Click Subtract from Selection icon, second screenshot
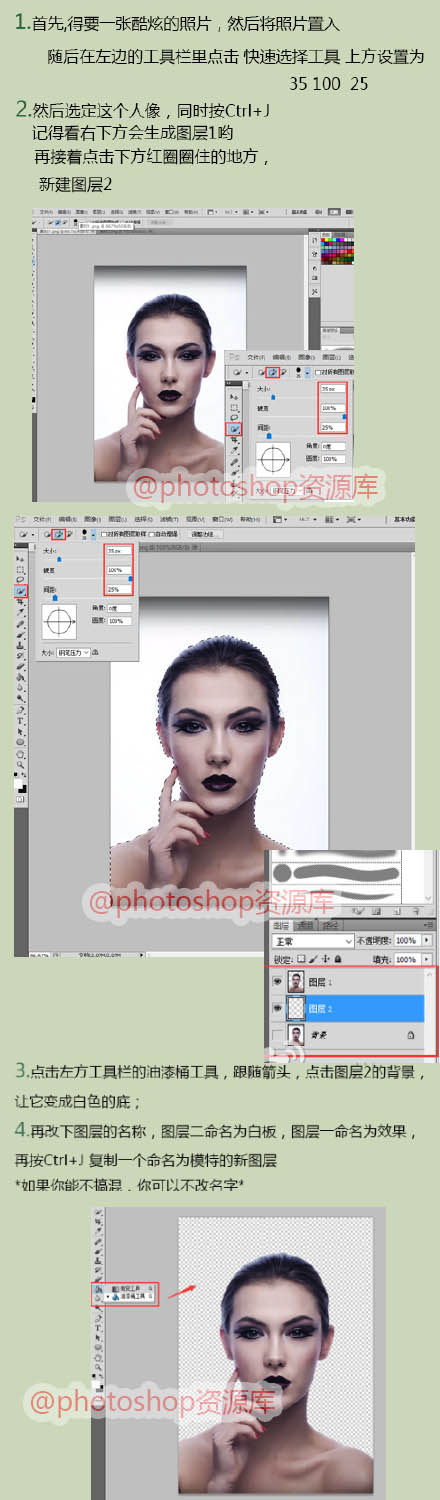The image size is (440, 1500). coord(70,533)
